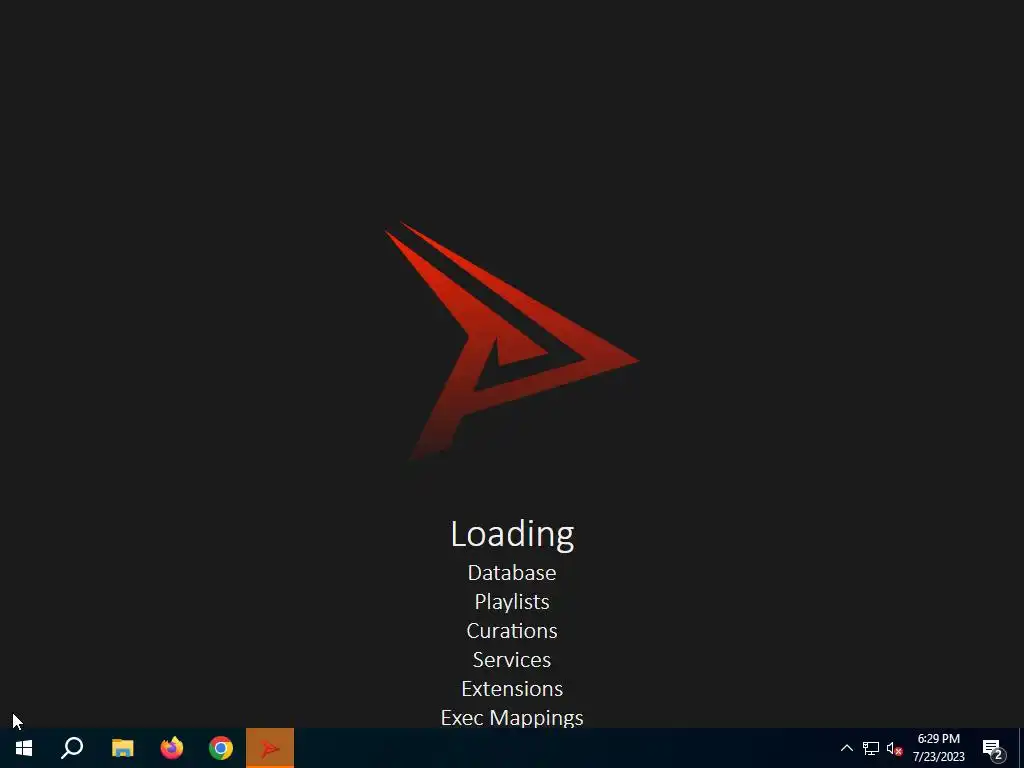Click the "Database" loading entry

(512, 573)
